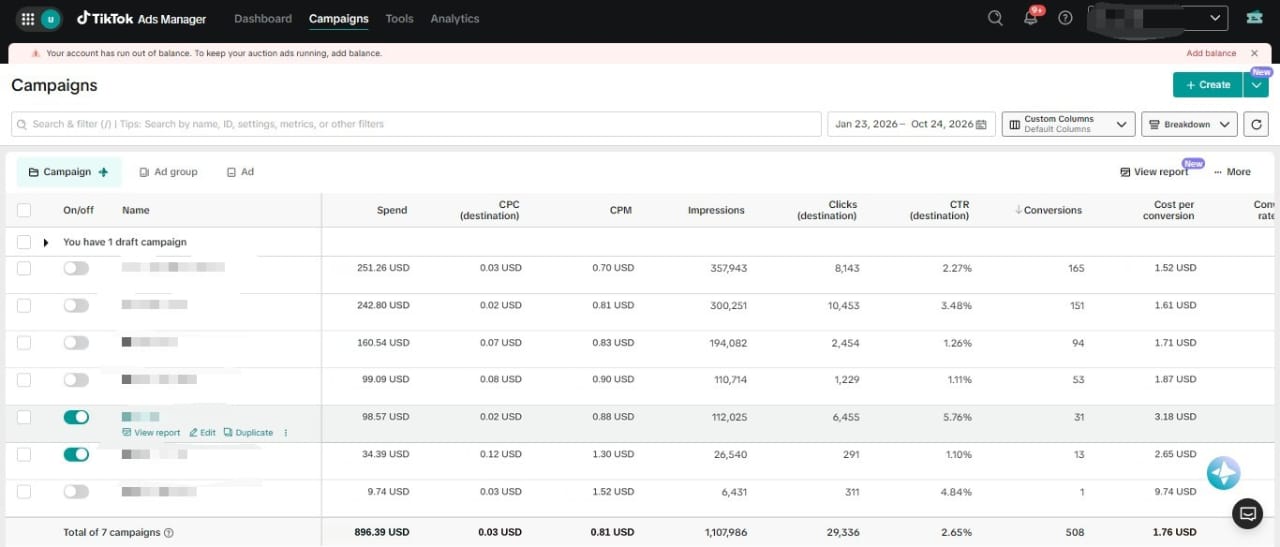Click the 357,943 impressions cell
The width and height of the screenshot is (1280, 547).
[728, 268]
